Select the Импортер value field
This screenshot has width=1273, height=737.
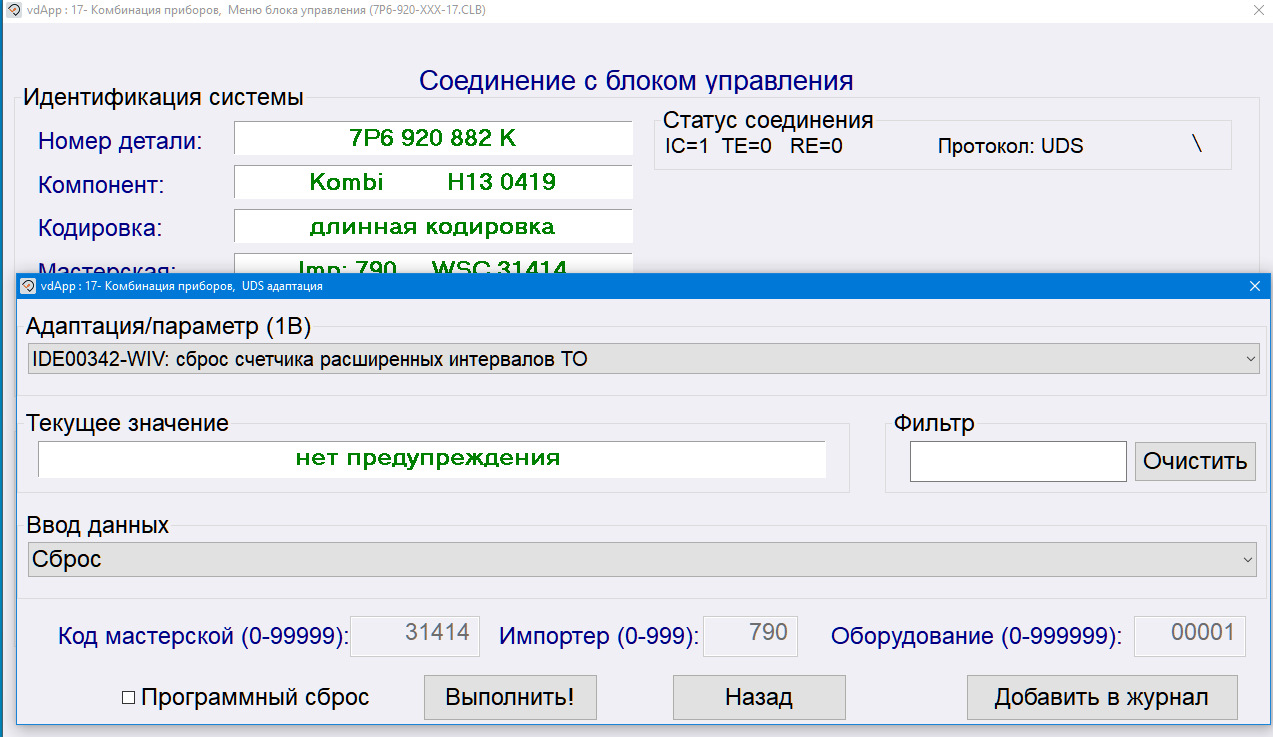(x=751, y=636)
